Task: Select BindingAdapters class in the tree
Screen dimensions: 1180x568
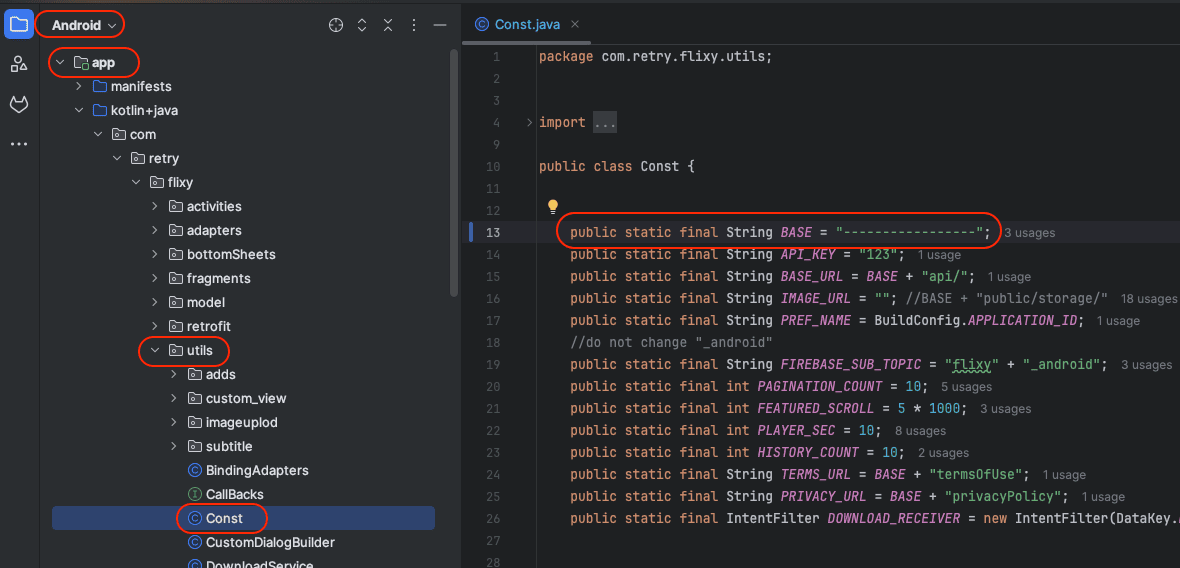Action: (256, 471)
